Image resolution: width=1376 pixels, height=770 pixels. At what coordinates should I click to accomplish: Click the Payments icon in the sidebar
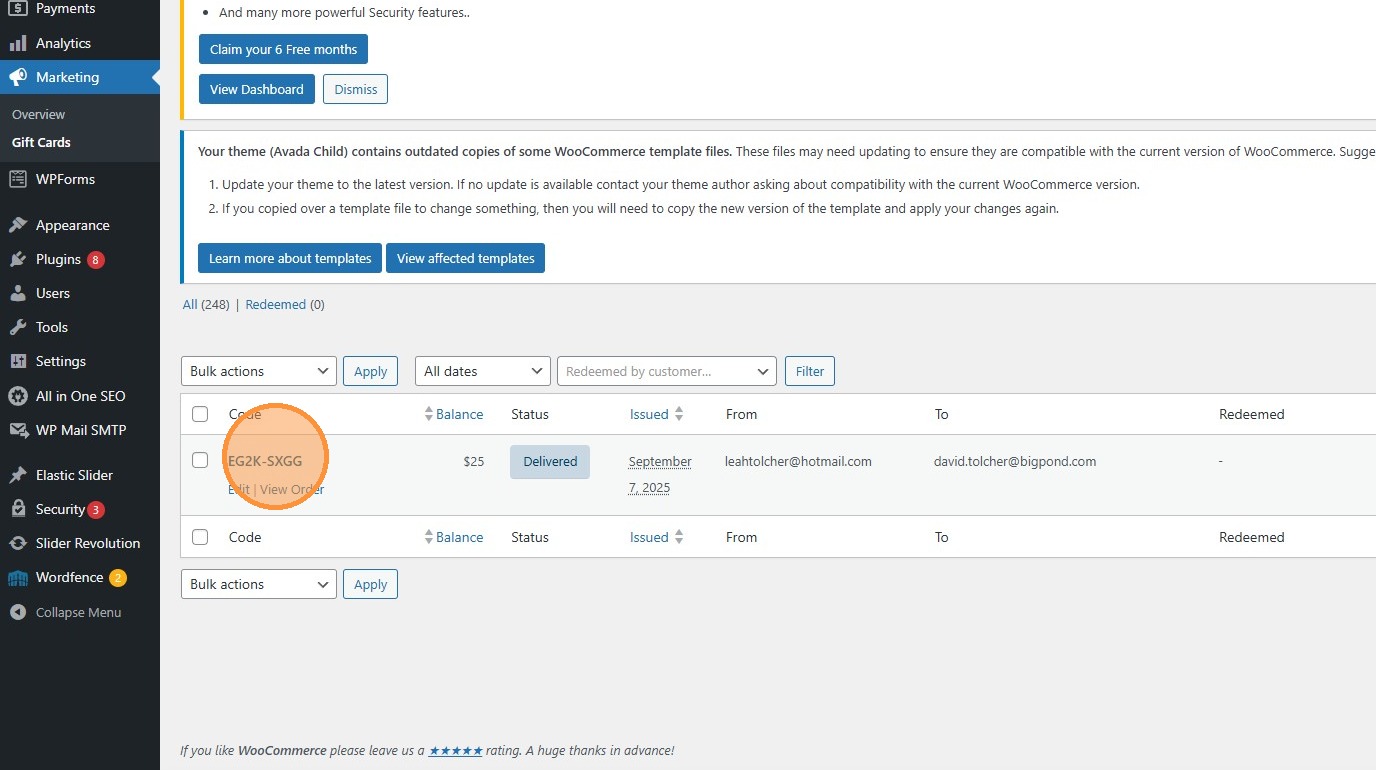(x=17, y=9)
